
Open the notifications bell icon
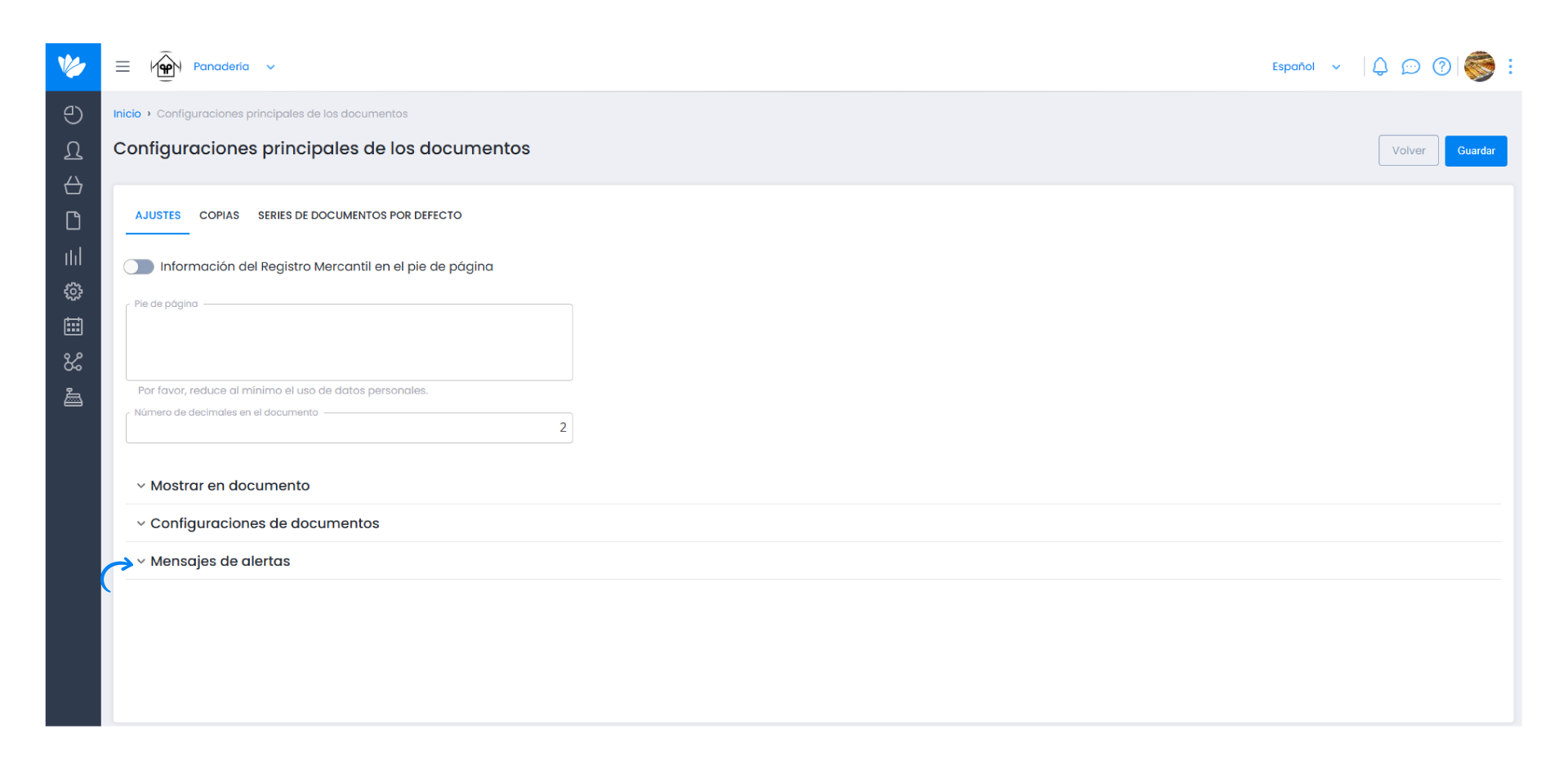point(1380,66)
